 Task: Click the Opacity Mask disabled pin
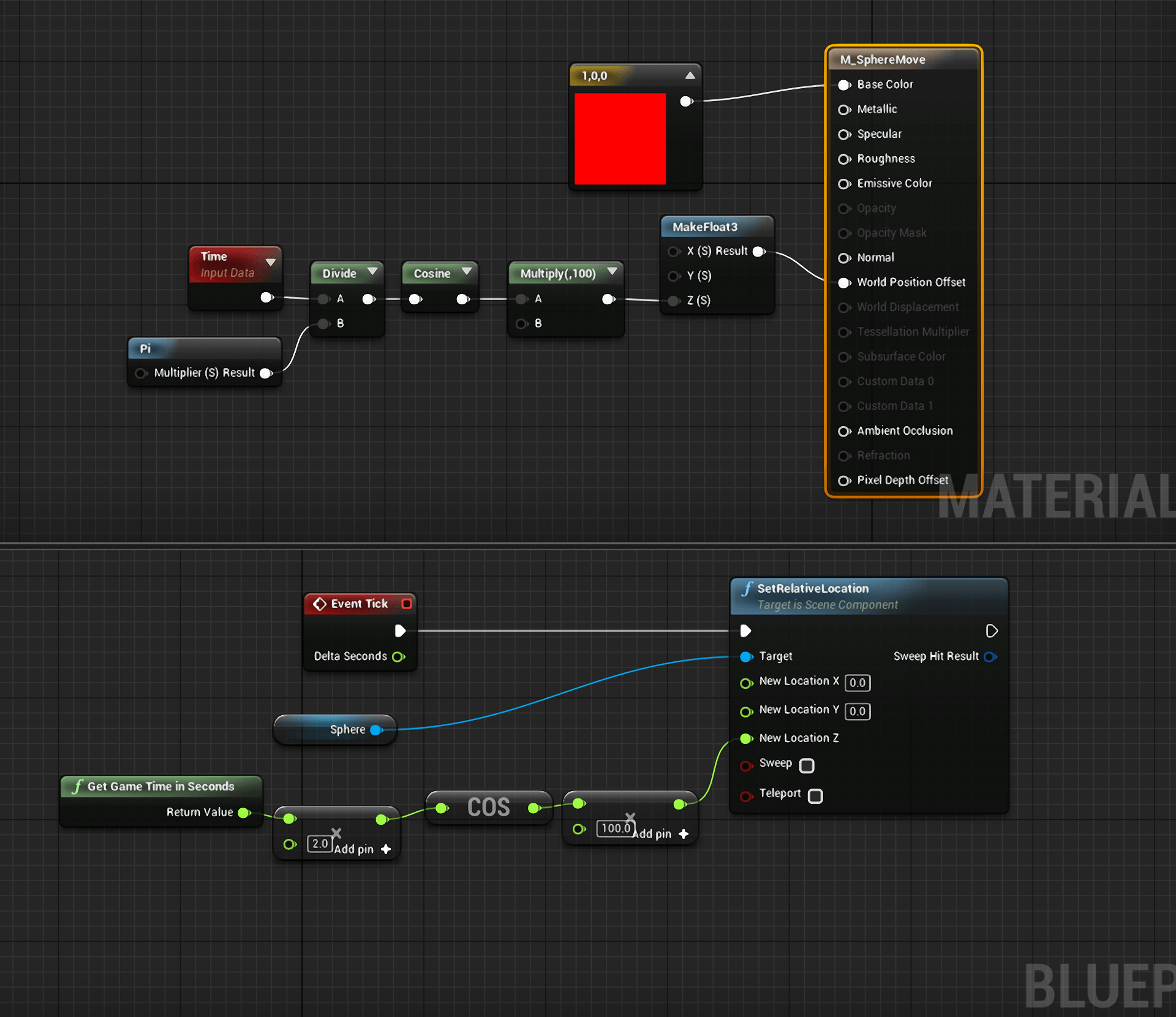pyautogui.click(x=845, y=233)
